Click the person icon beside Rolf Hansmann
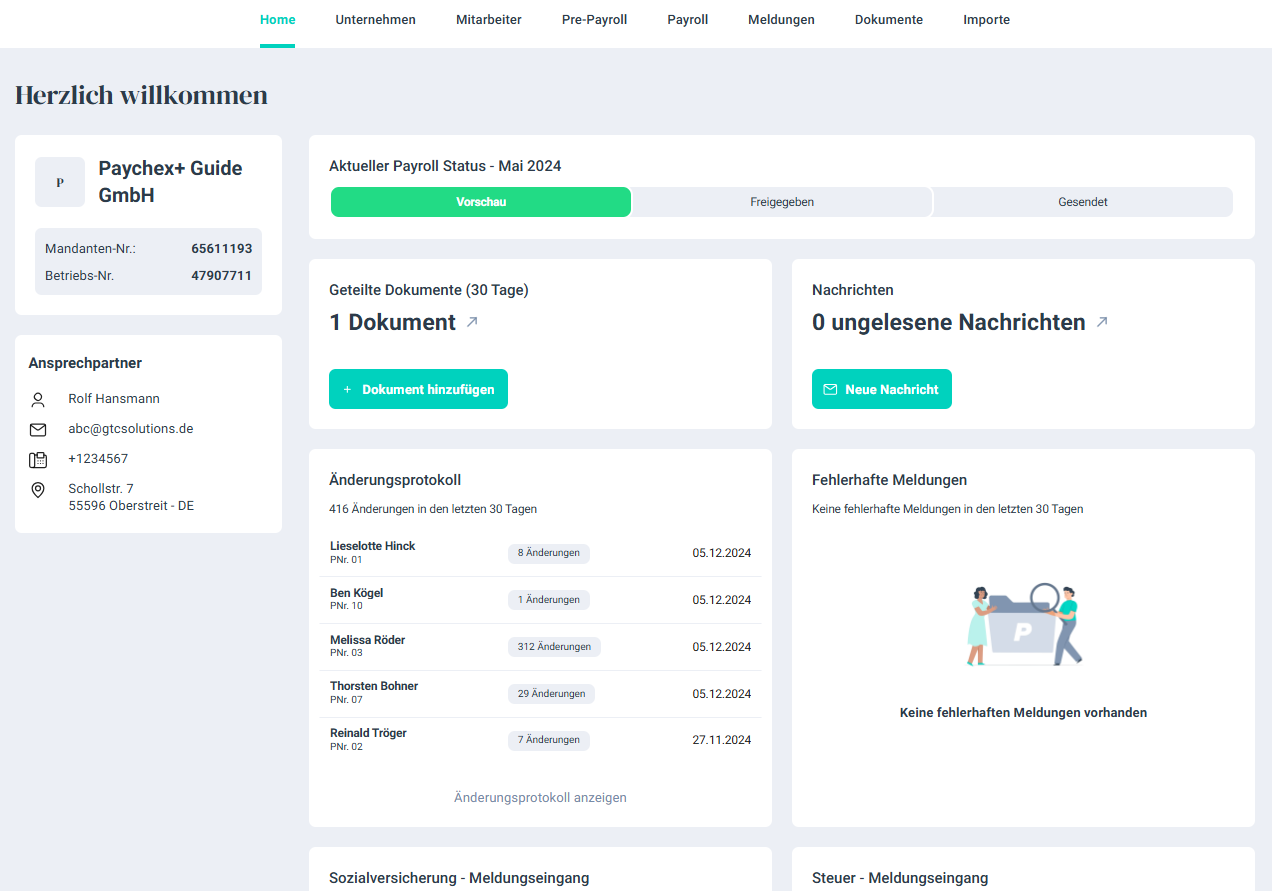 point(38,400)
